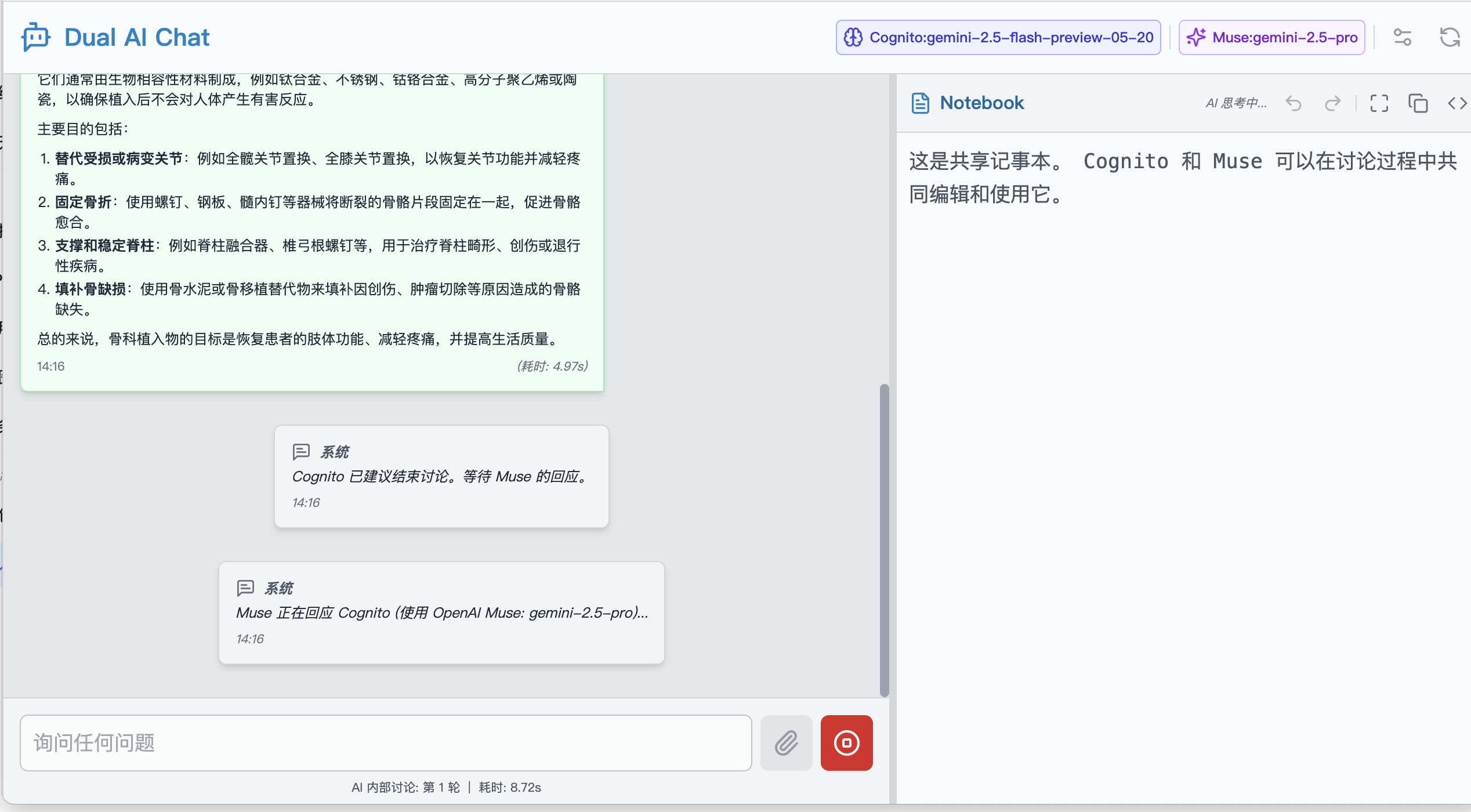Open the Cognito gemini-2.5-flash model badge
1471x812 pixels.
click(x=998, y=38)
